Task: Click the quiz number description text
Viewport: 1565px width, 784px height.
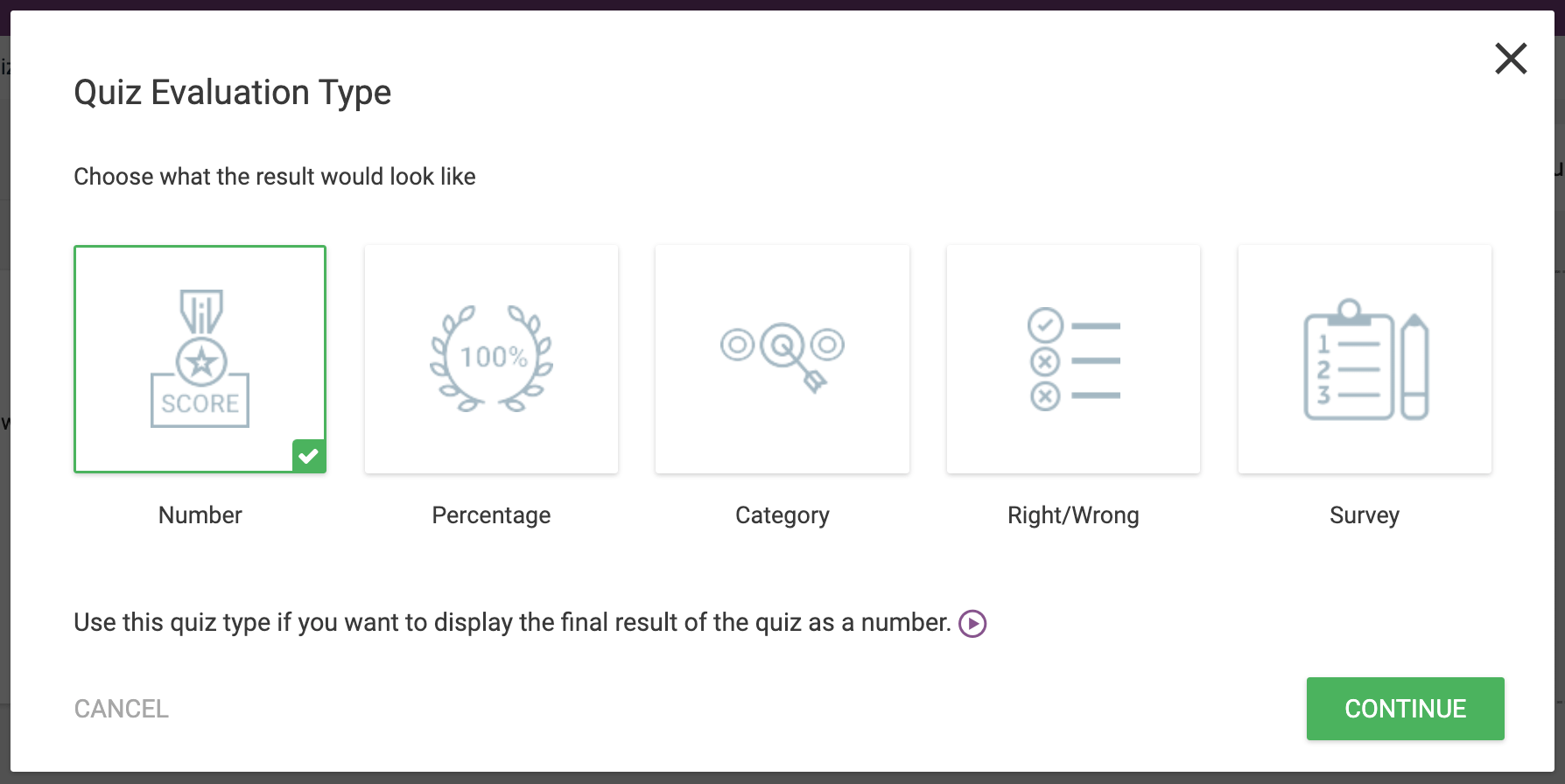Action: click(x=512, y=622)
